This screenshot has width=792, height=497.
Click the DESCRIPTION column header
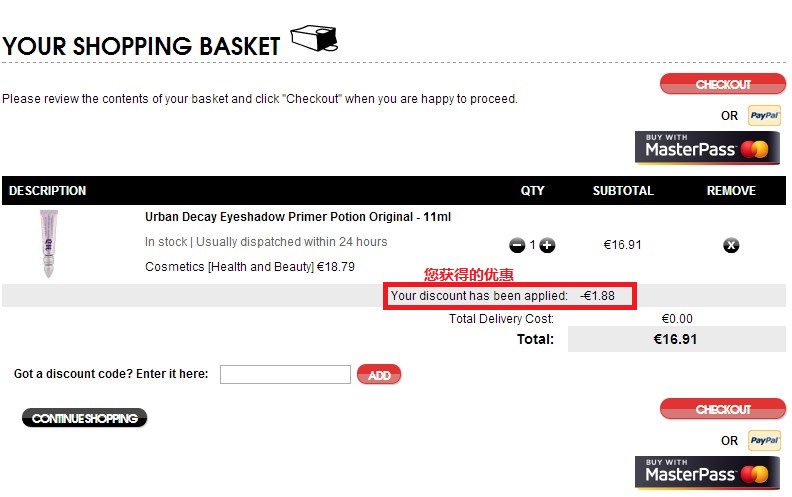47,190
